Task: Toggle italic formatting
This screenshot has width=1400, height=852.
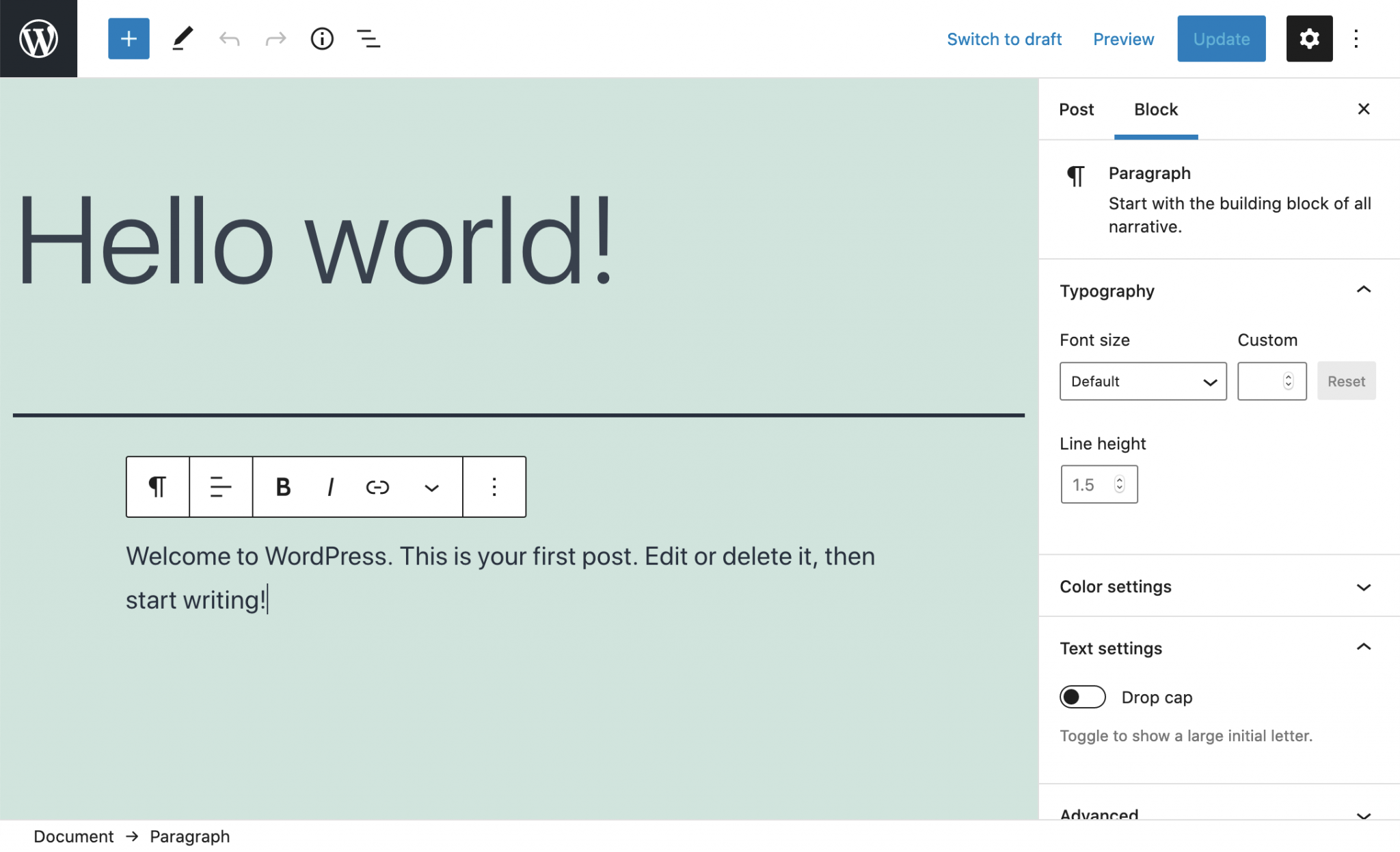Action: click(x=331, y=487)
